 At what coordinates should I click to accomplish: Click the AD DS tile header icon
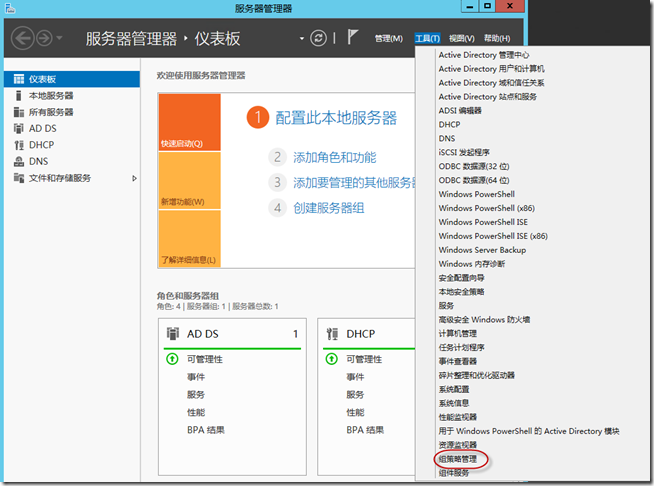click(x=173, y=333)
